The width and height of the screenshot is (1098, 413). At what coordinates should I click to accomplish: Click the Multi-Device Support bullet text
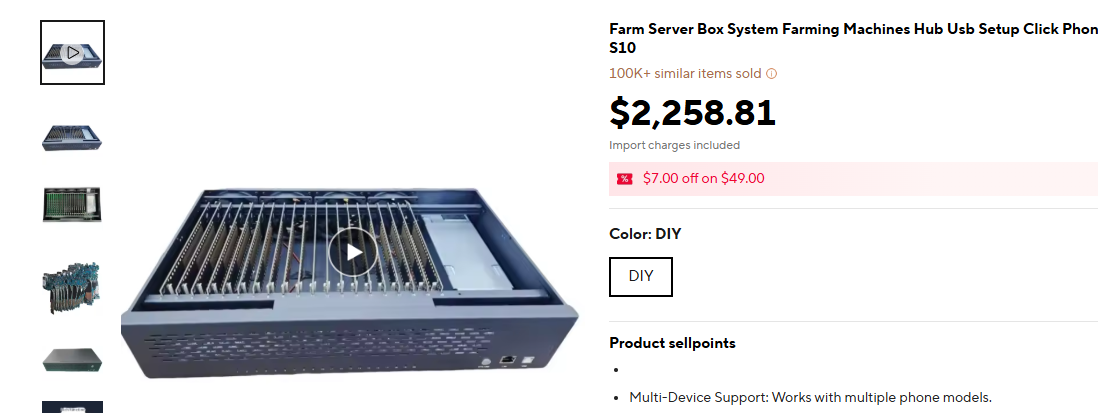tap(811, 398)
